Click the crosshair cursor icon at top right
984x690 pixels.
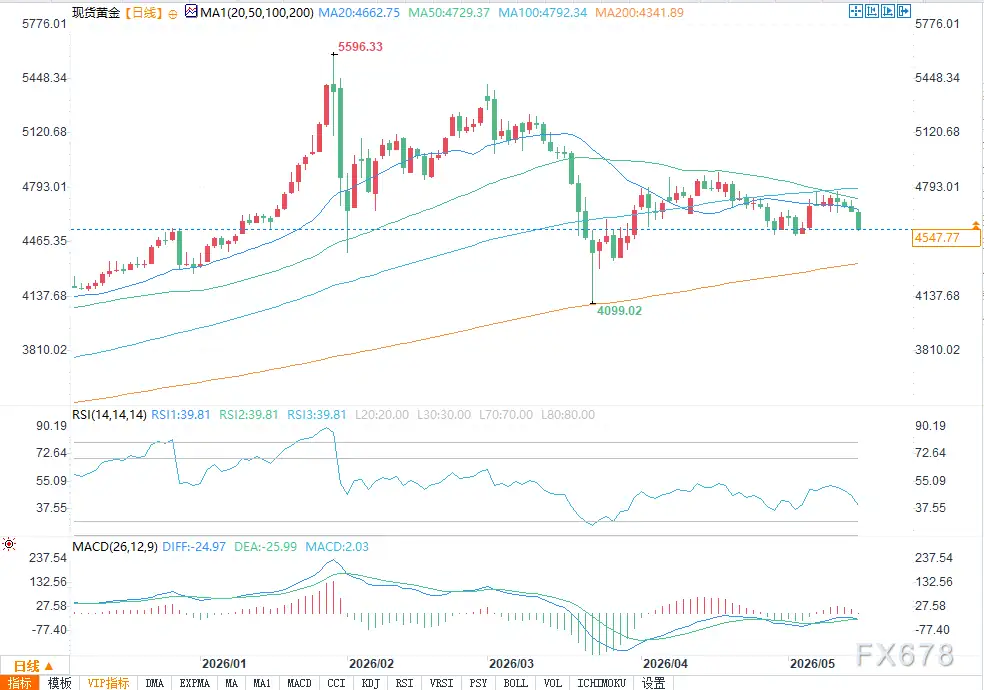(855, 11)
